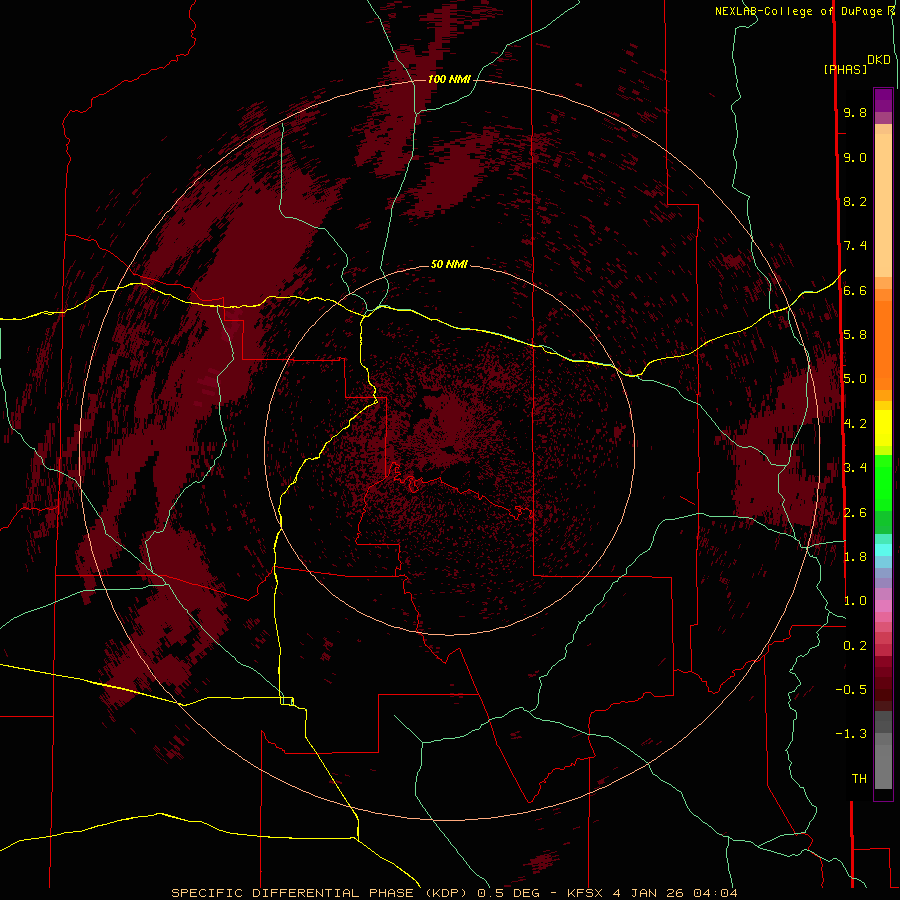Click the 6.6 value on the color scale

[x=855, y=290]
